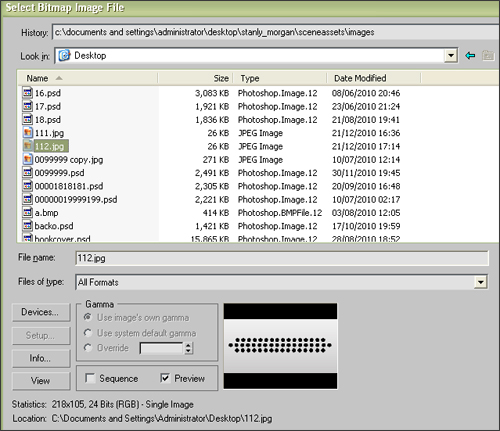The image size is (500, 431).
Task: Click the File name input field
Action: click(282, 258)
